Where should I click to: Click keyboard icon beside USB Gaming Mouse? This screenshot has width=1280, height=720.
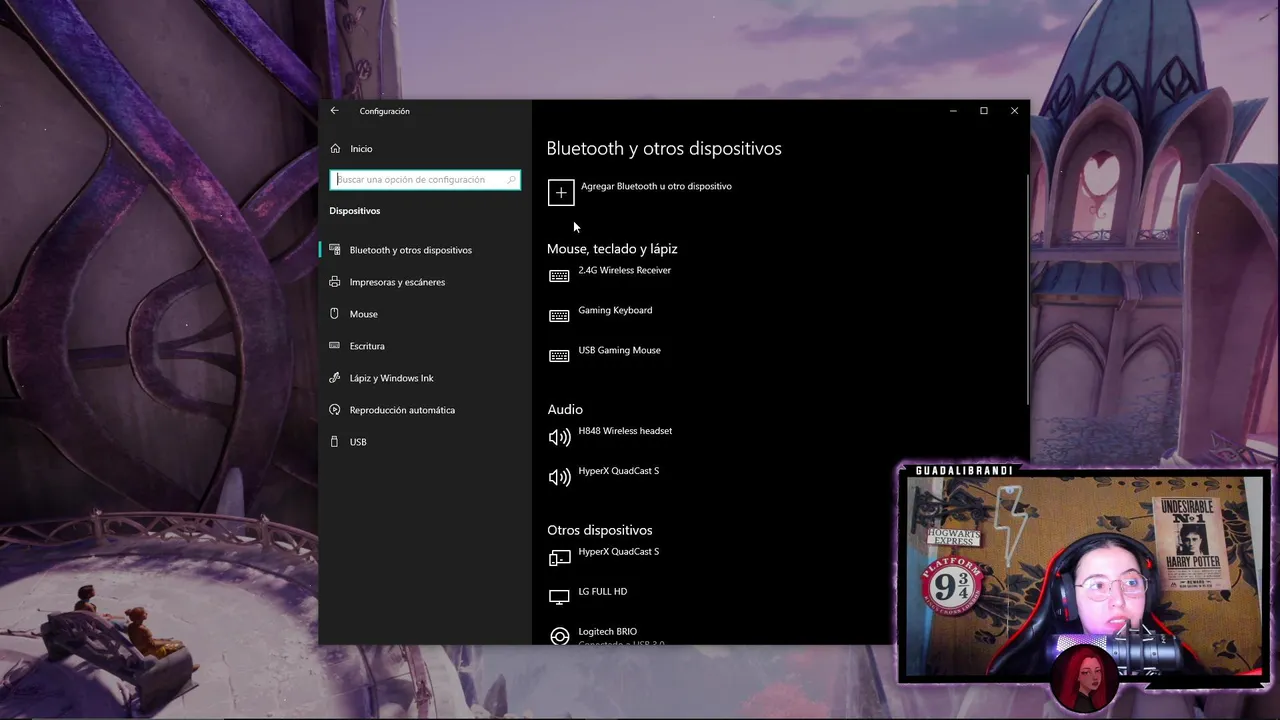pyautogui.click(x=559, y=356)
